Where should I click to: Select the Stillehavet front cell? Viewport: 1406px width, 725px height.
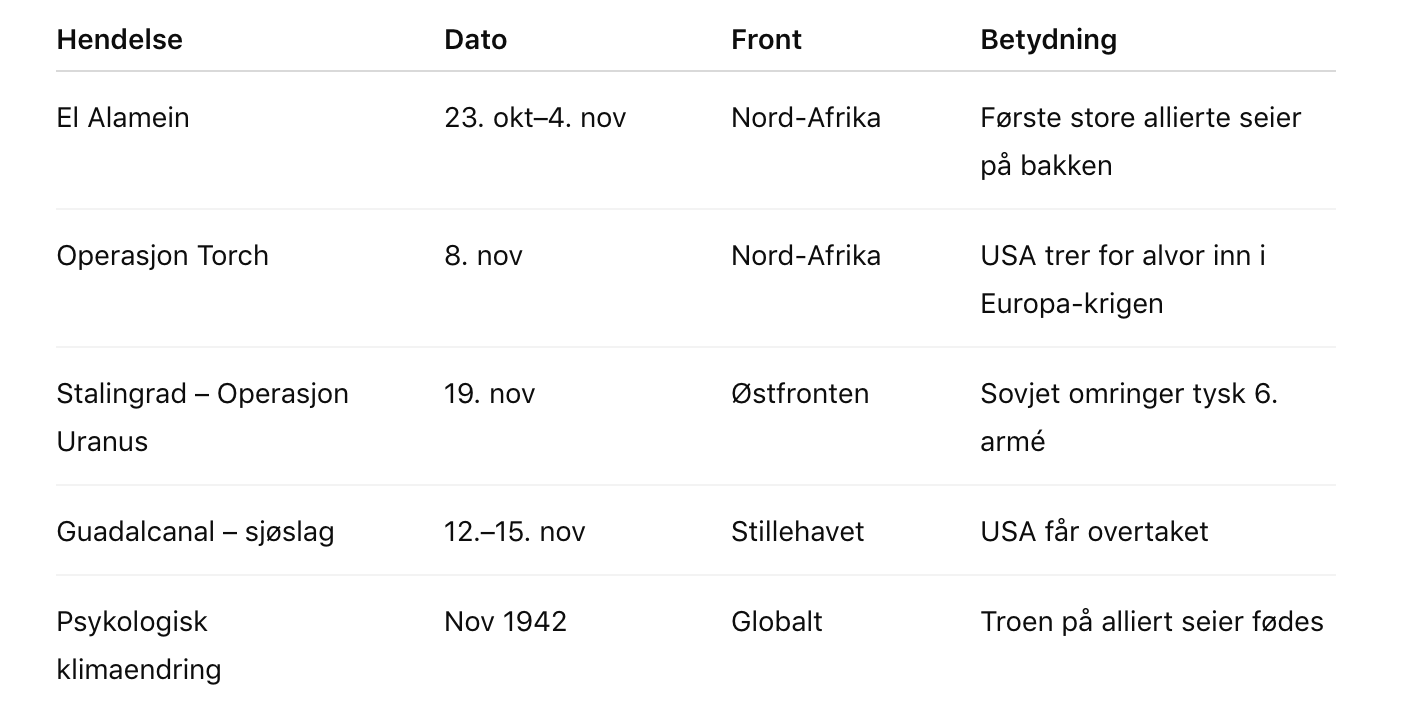[x=797, y=531]
